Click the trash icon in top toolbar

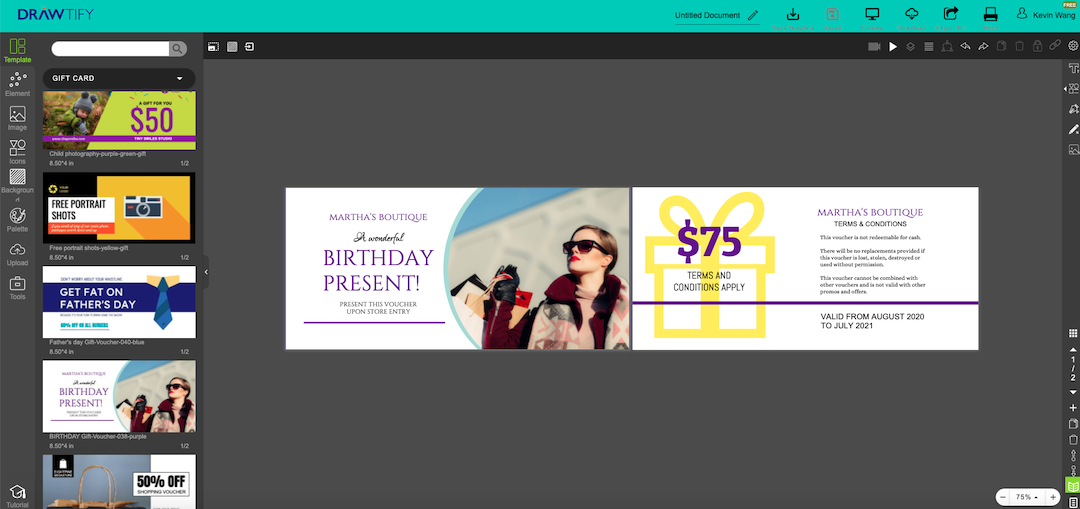pos(1019,47)
